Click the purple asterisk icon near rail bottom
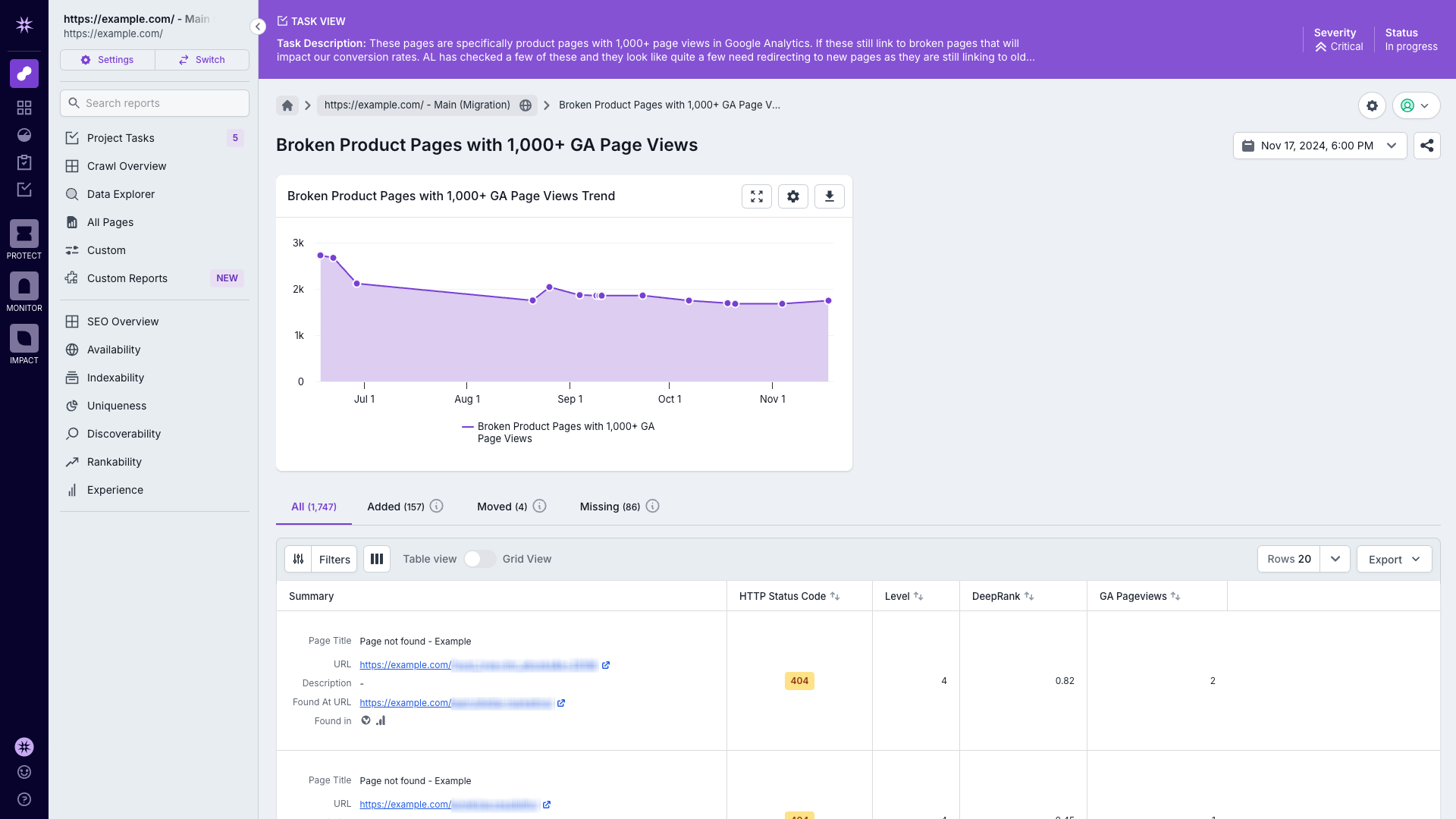The image size is (1456, 819). pyautogui.click(x=24, y=747)
